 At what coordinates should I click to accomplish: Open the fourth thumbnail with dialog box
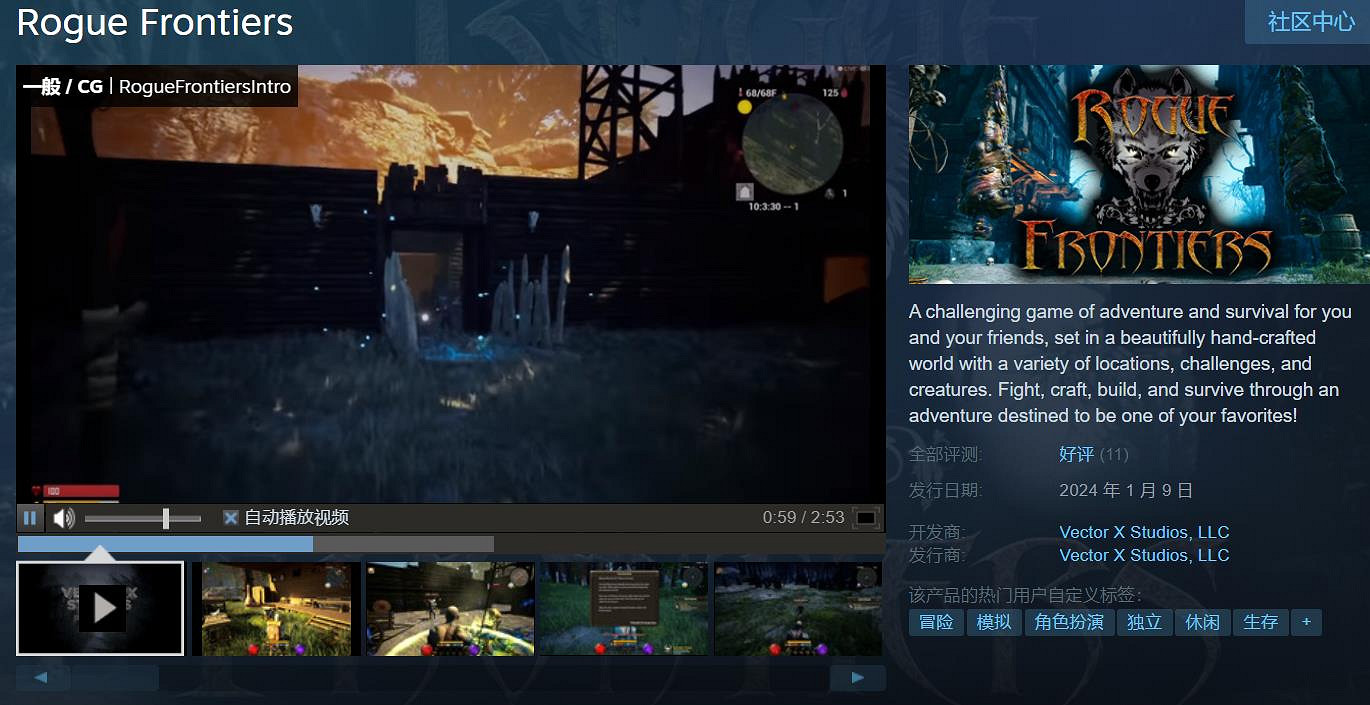[x=623, y=608]
